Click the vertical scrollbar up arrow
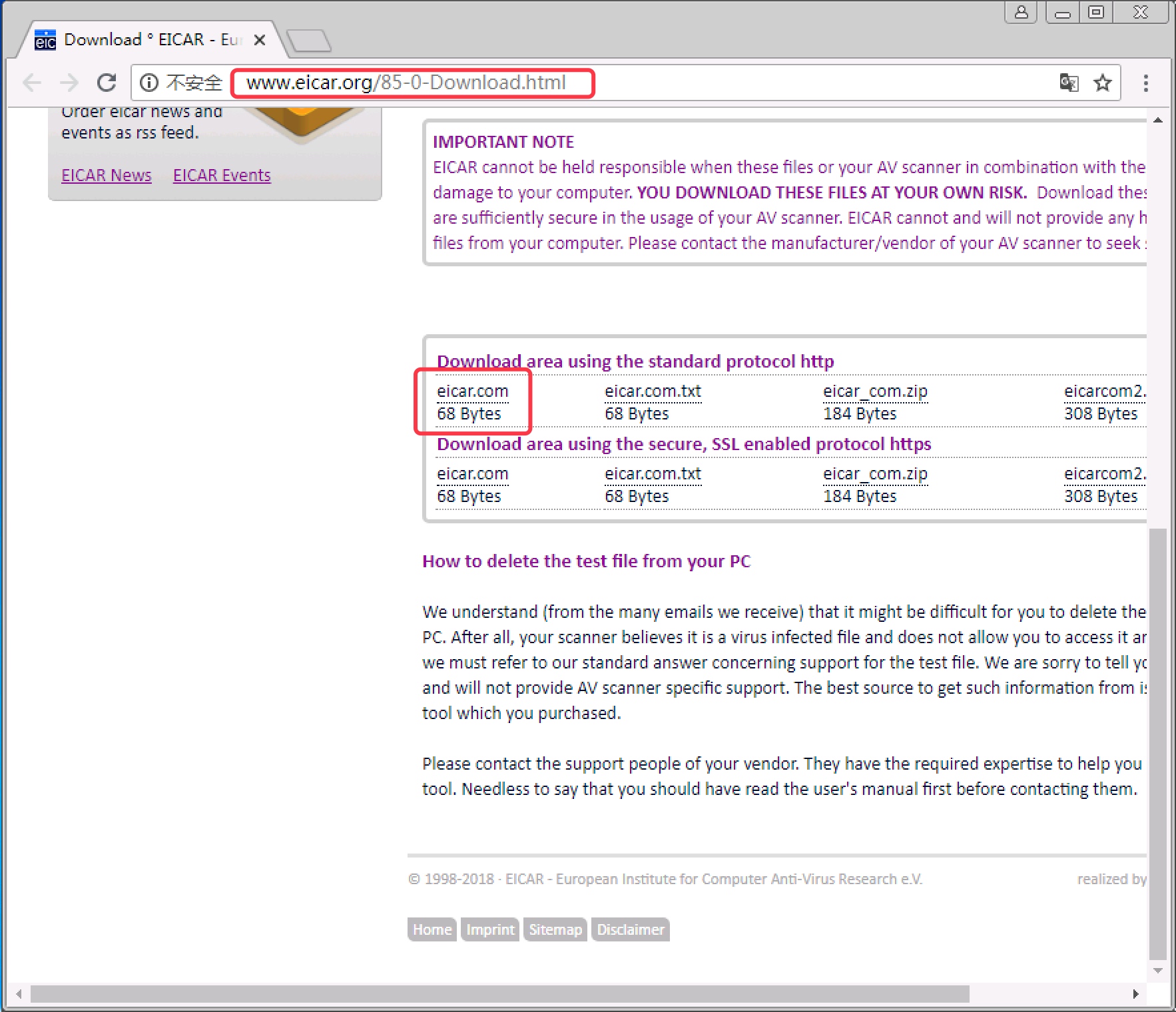 (x=1158, y=120)
